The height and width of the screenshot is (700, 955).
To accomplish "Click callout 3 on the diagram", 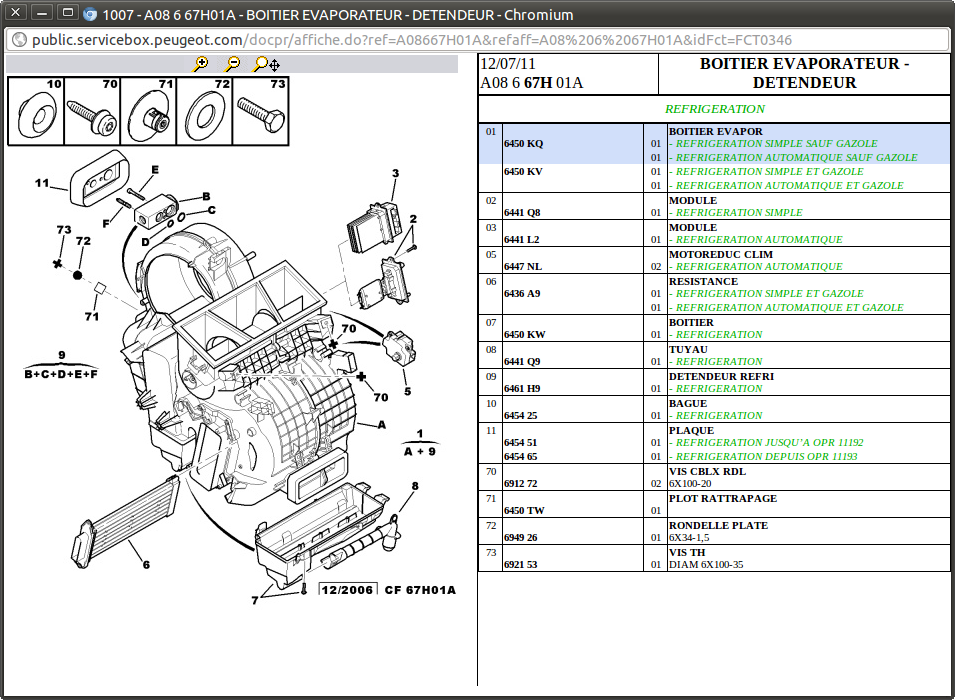I will coord(395,174).
